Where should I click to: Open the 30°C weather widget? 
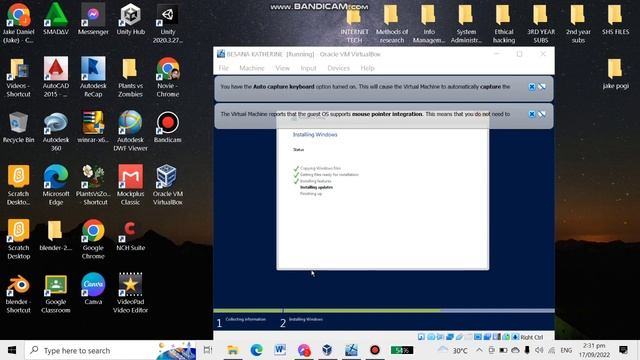pos(453,350)
